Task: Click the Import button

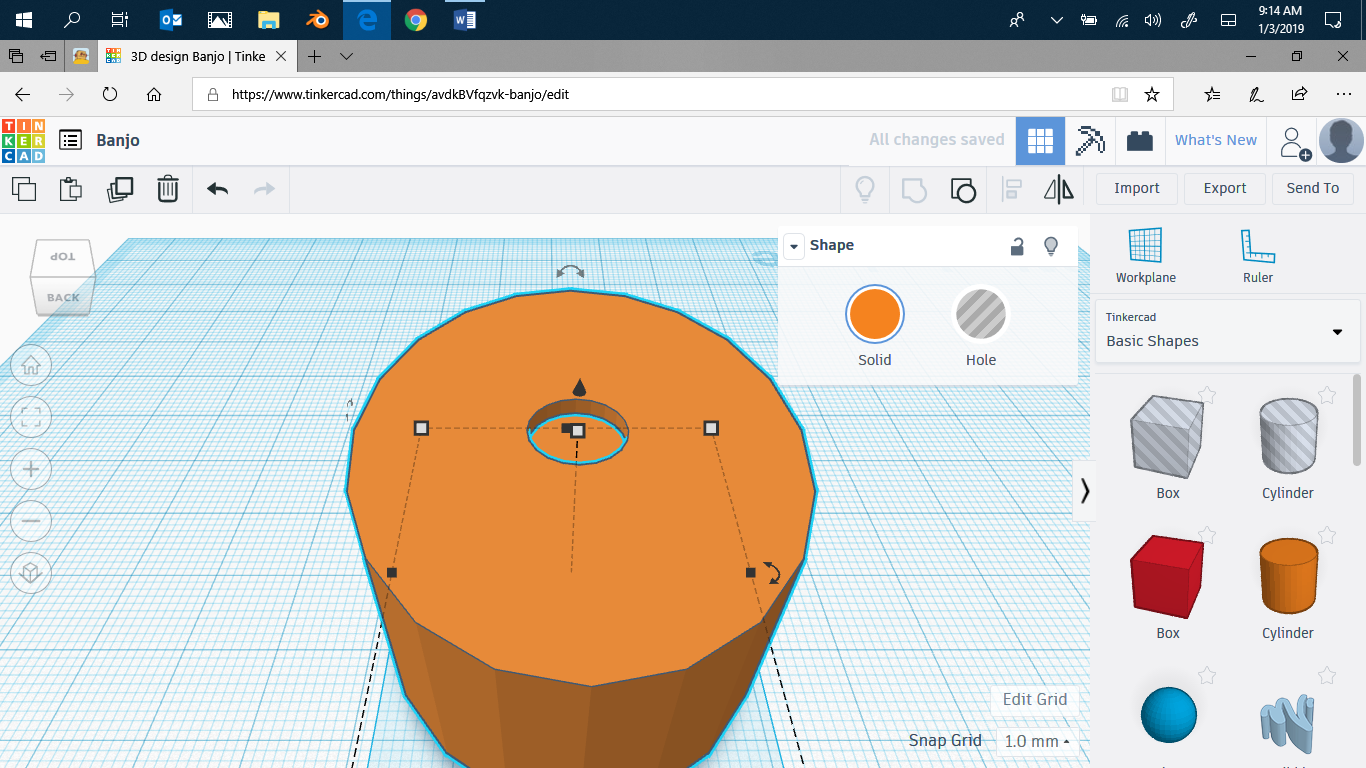Action: pos(1137,188)
